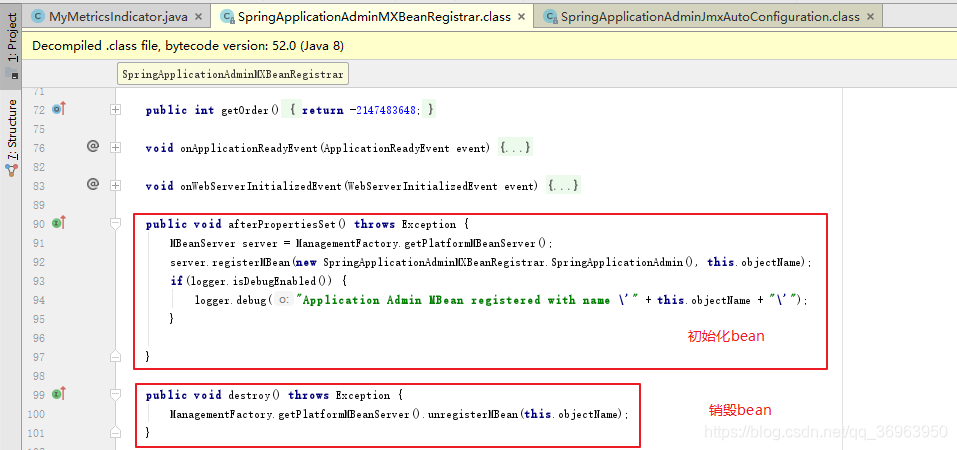Expand folded {...} of onApplicationReadyEvent

point(515,148)
